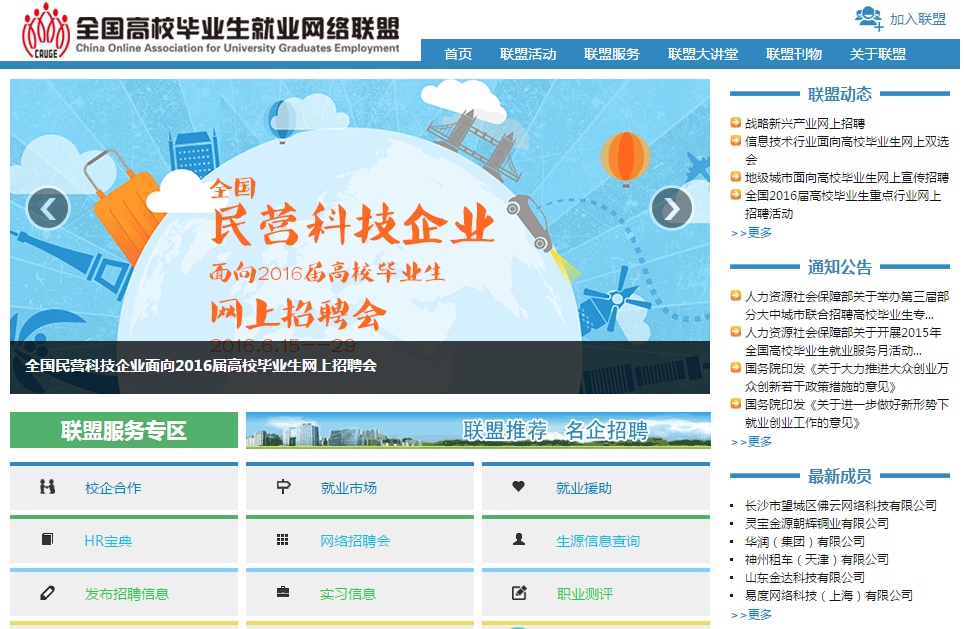Click the 实习信息 briefcase icon
The width and height of the screenshot is (964, 629).
coord(283,593)
